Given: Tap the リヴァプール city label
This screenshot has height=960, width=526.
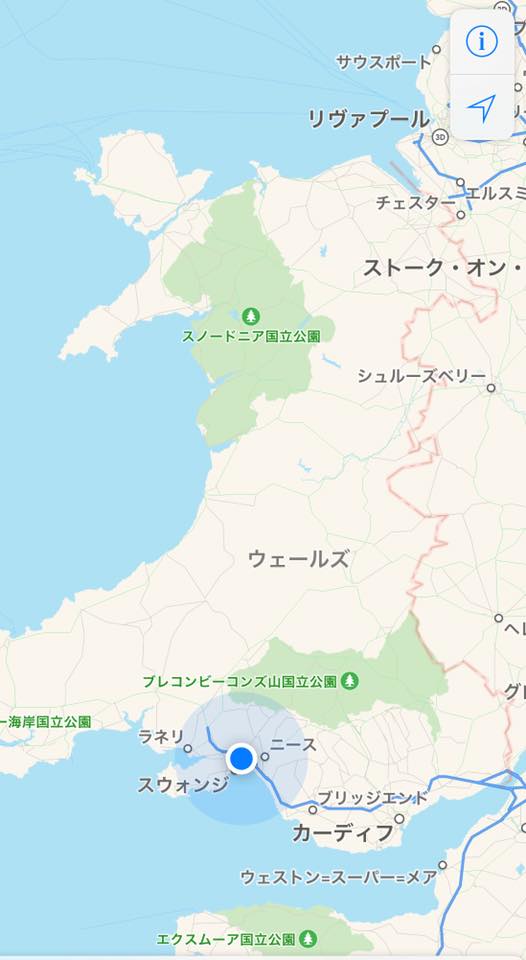Looking at the screenshot, I should [x=368, y=119].
